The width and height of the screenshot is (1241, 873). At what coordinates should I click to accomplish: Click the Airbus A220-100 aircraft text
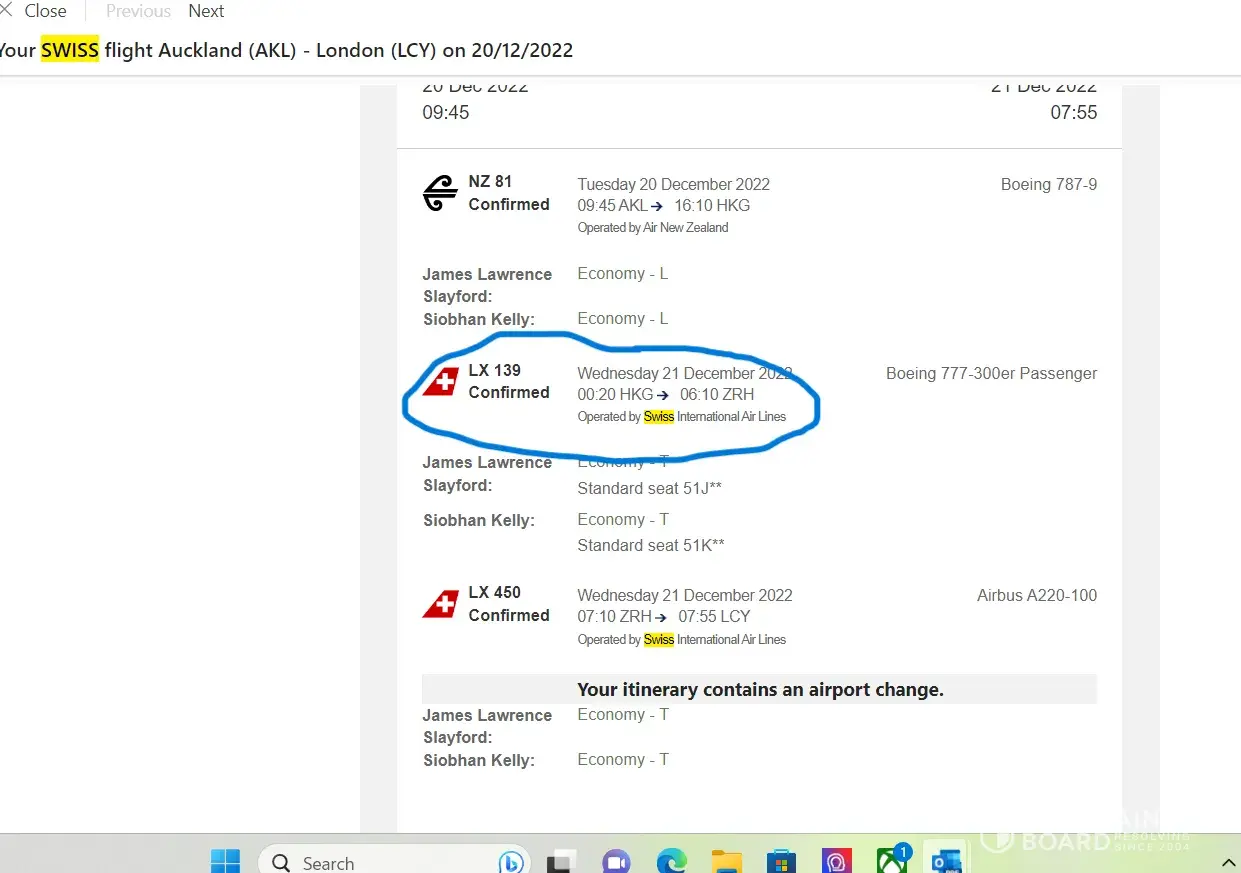[1037, 595]
